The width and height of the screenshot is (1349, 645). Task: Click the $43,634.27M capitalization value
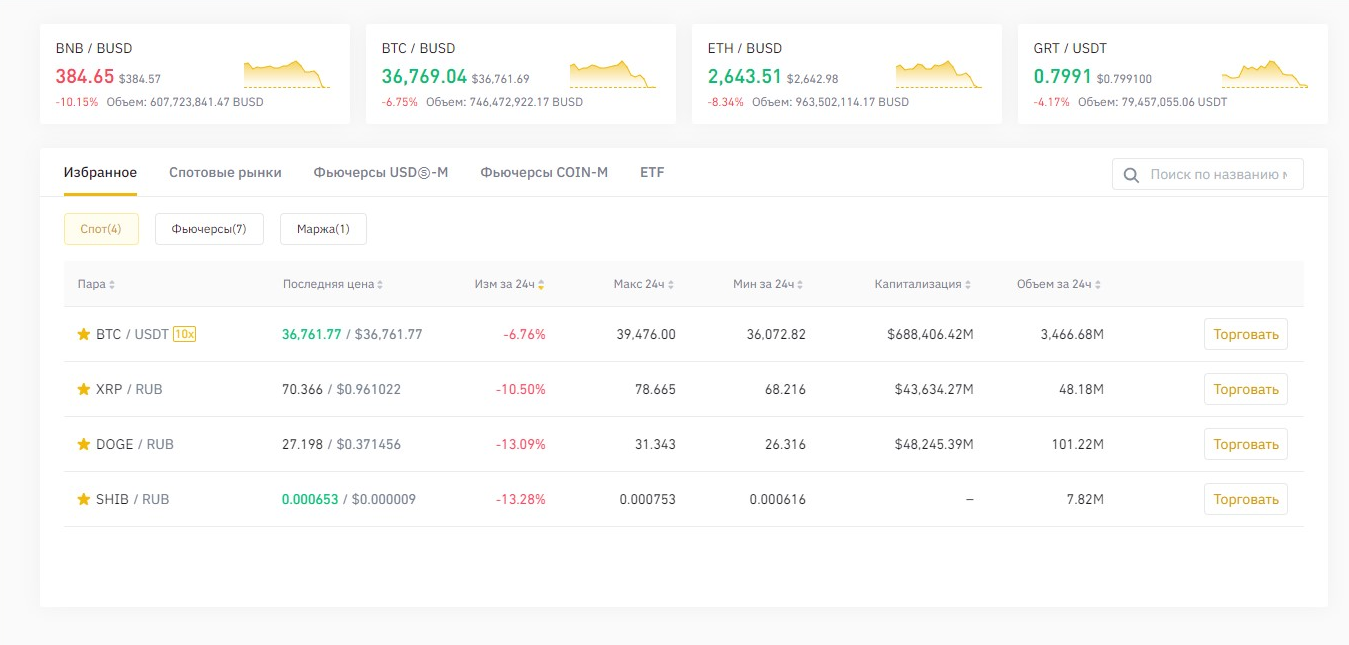pyautogui.click(x=934, y=389)
